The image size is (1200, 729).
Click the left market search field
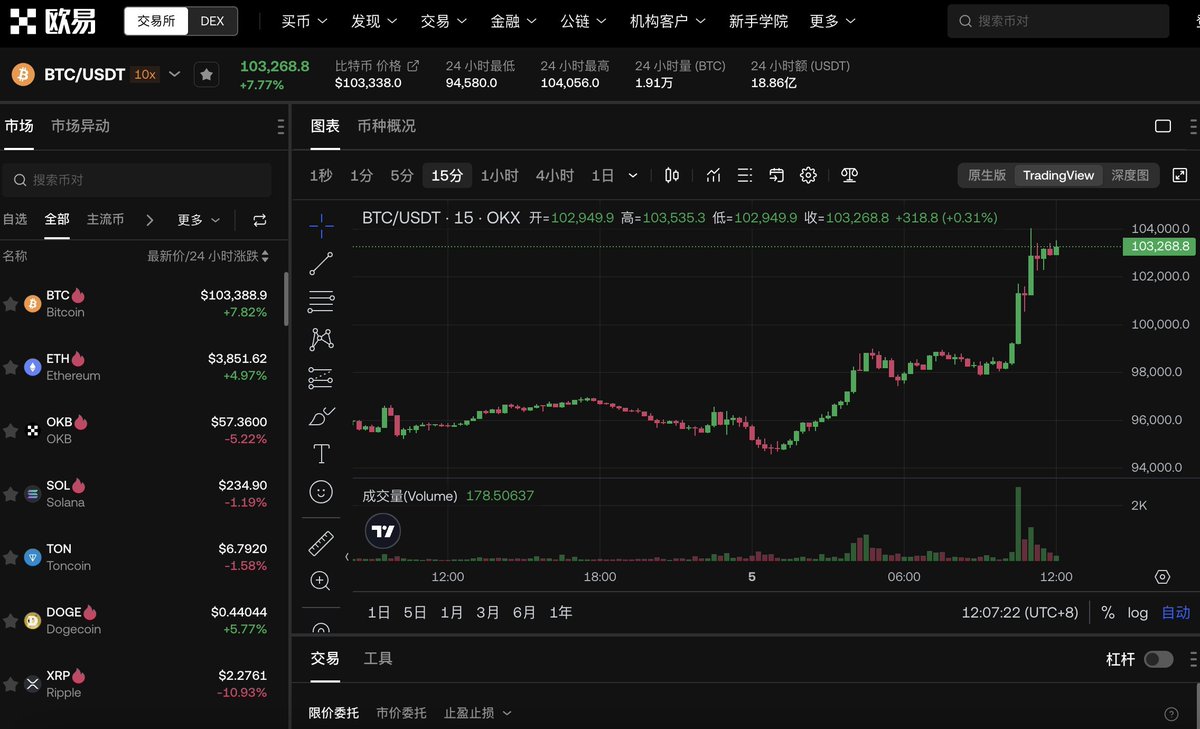(x=137, y=180)
